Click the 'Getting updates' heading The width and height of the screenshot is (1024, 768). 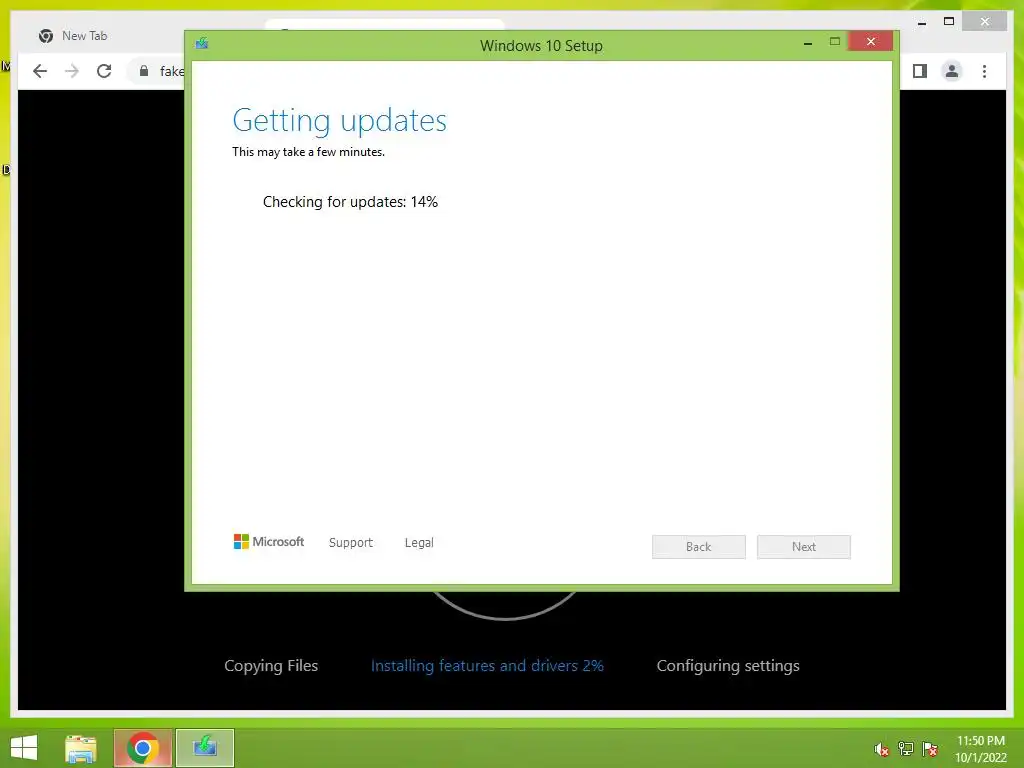(x=340, y=121)
